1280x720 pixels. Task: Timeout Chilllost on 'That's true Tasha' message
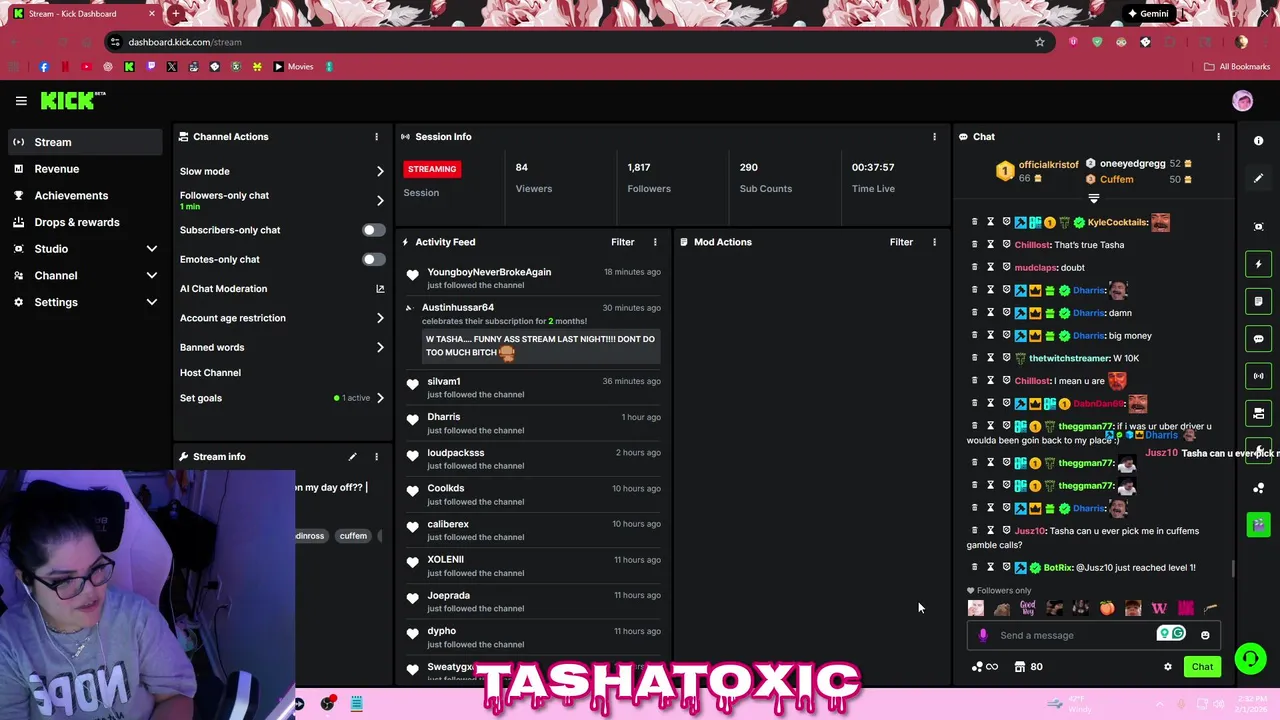coord(990,245)
